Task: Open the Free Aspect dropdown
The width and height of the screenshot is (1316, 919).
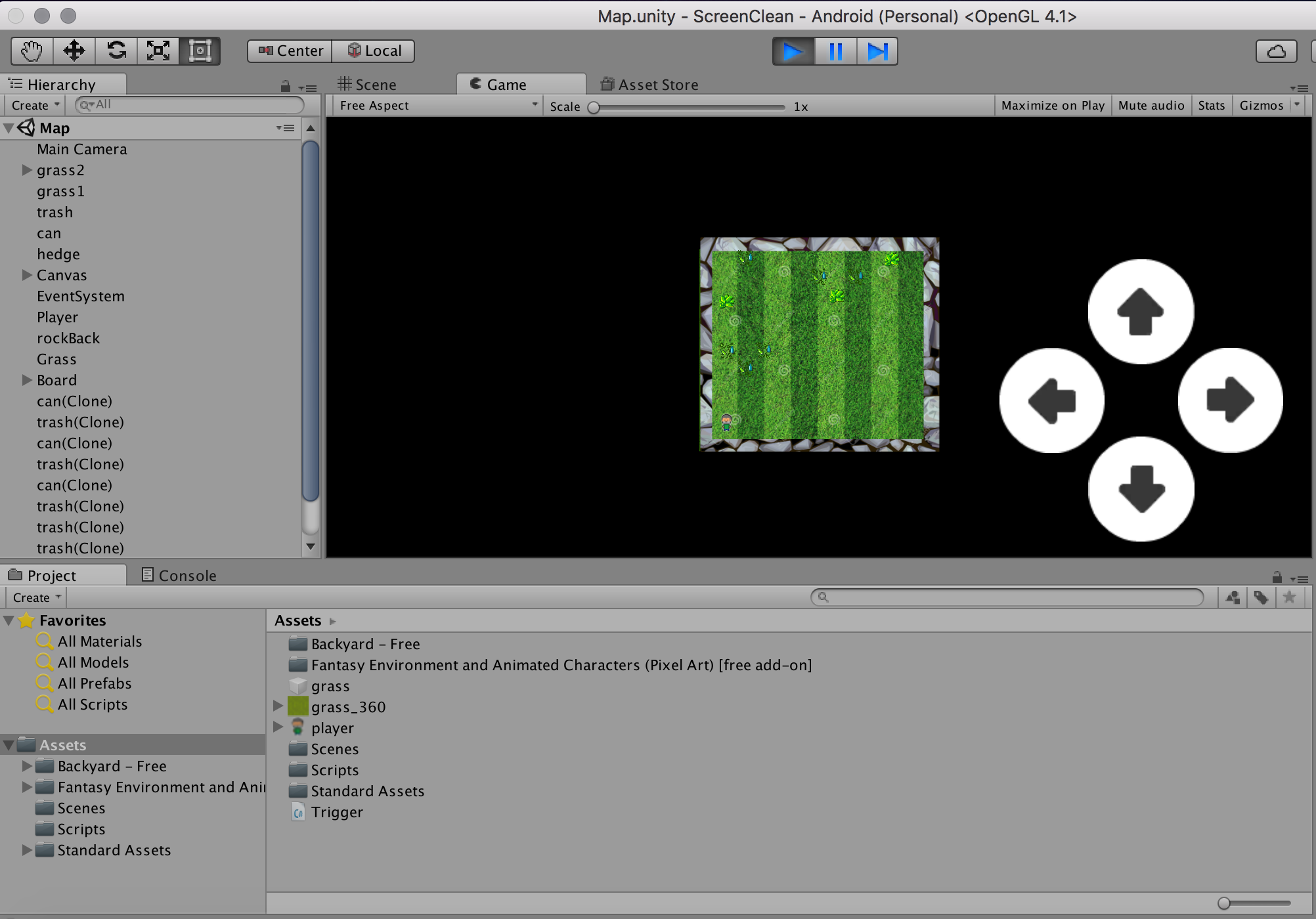Action: point(438,106)
